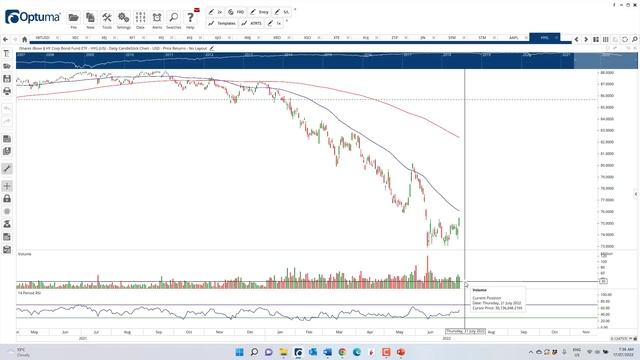Image resolution: width=640 pixels, height=360 pixels.
Task: Select the Entry pencil tool
Action: pyautogui.click(x=260, y=12)
